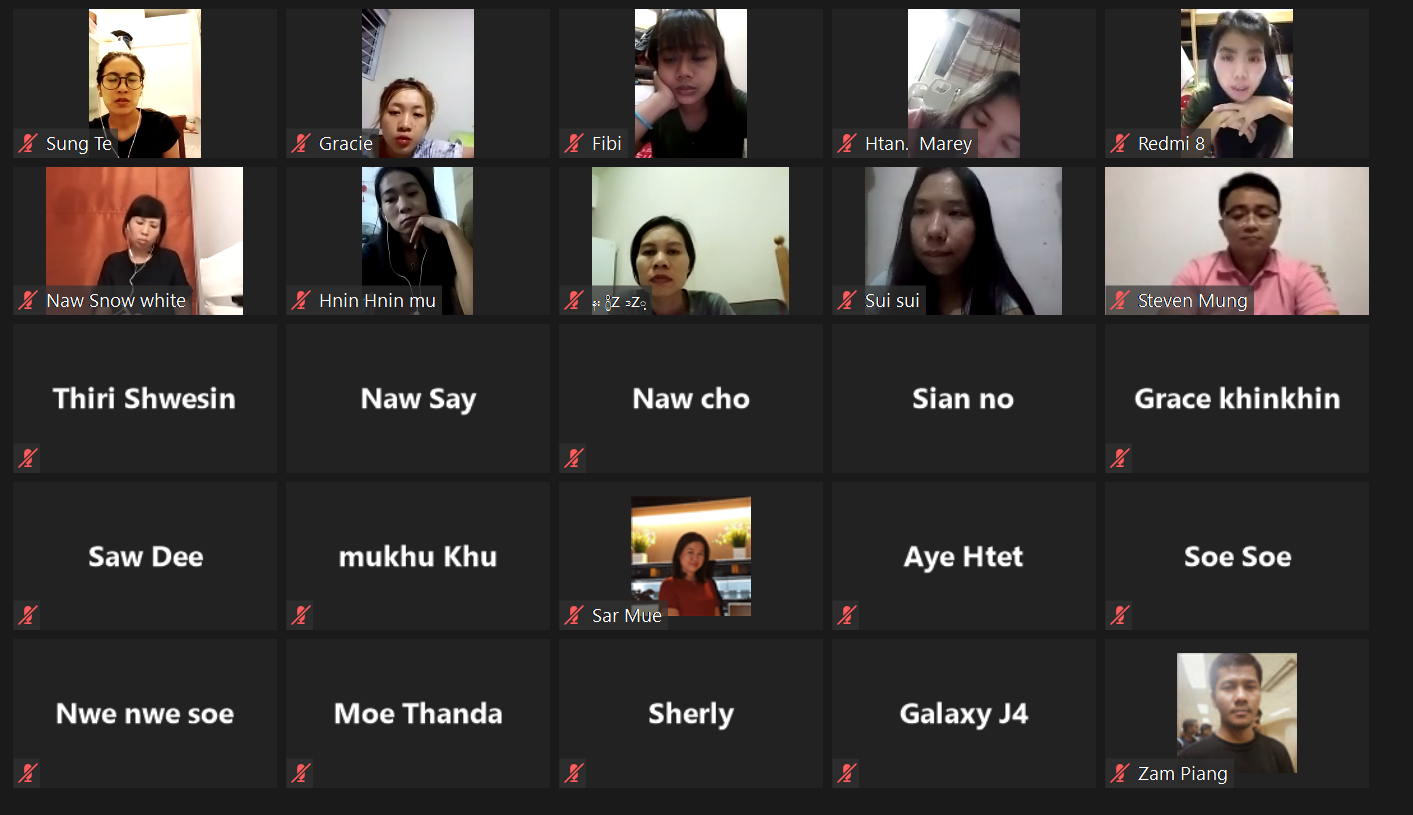
Task: Click the muted mic icon next to Fibi
Action: click(574, 144)
